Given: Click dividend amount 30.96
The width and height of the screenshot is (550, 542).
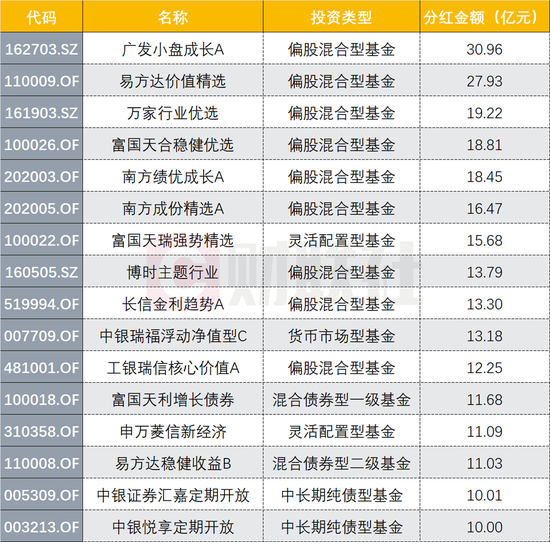Looking at the screenshot, I should tap(484, 49).
